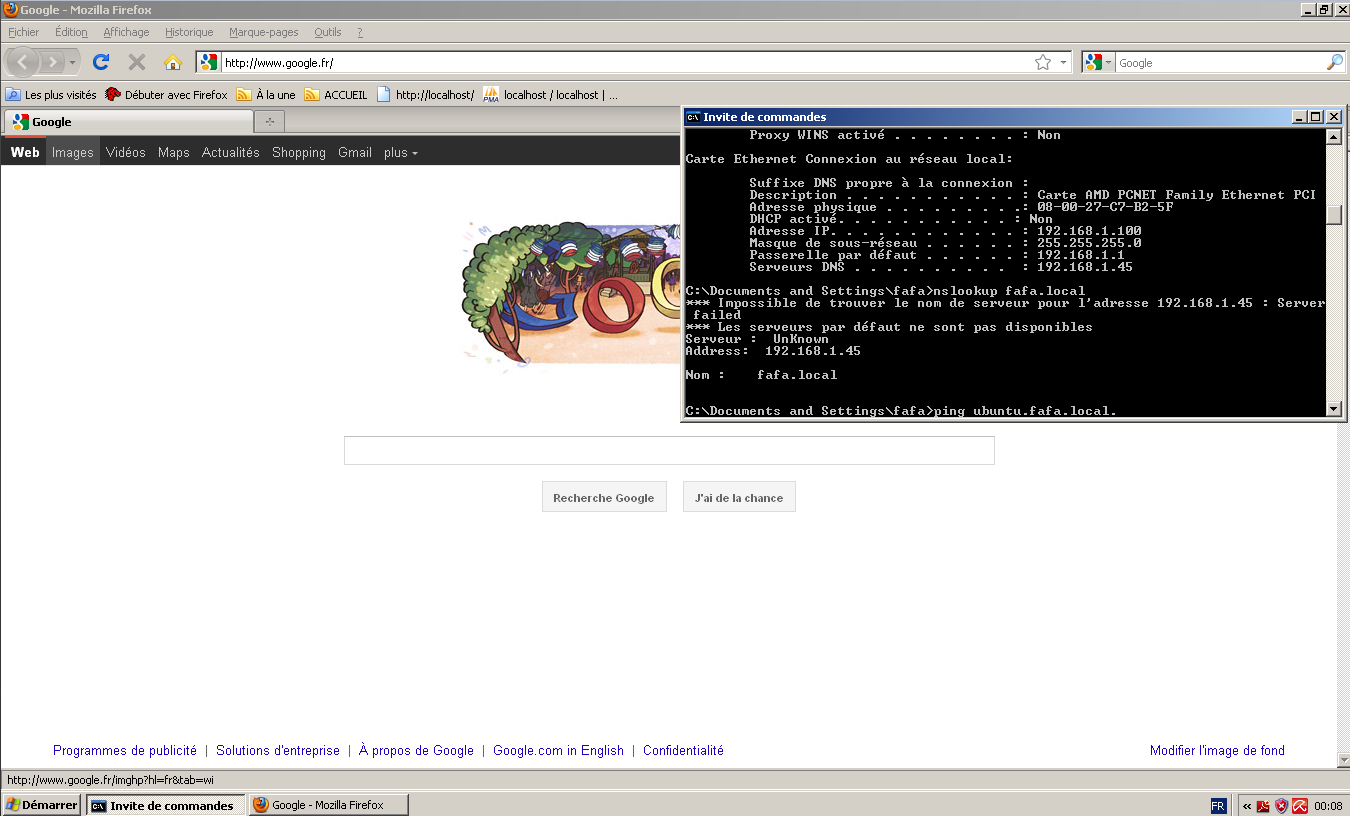The image size is (1350, 816).
Task: Click the Google search text box
Action: tap(669, 451)
